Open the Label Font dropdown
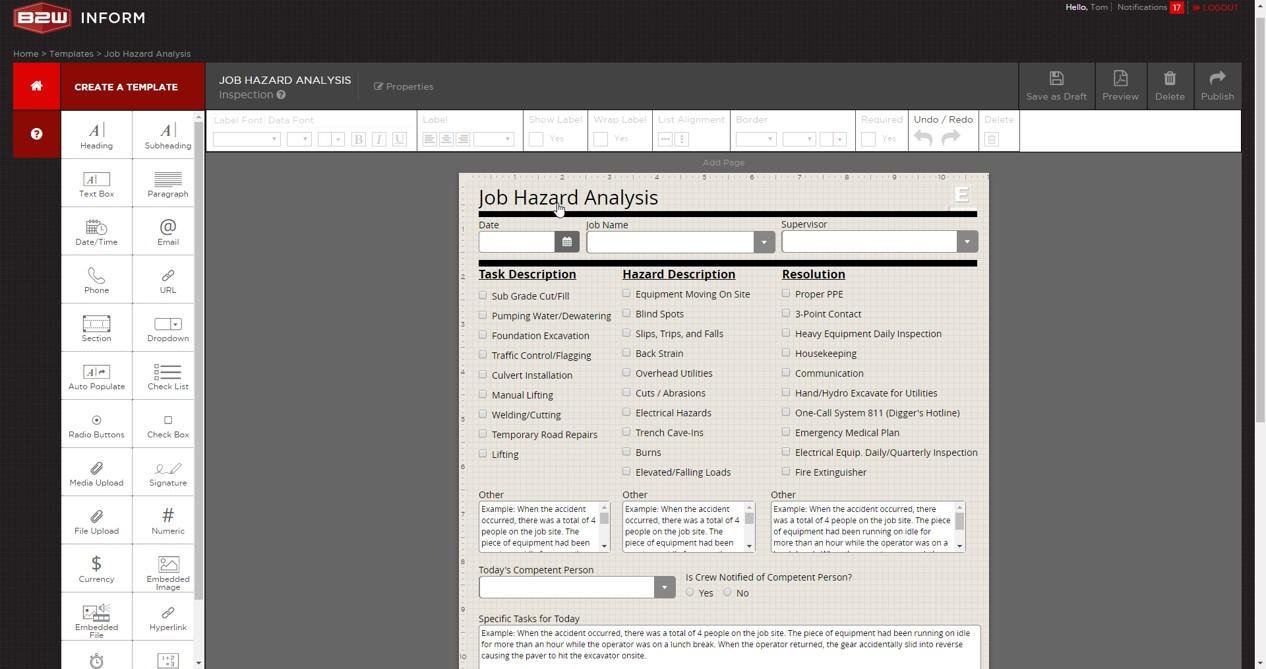 (246, 139)
